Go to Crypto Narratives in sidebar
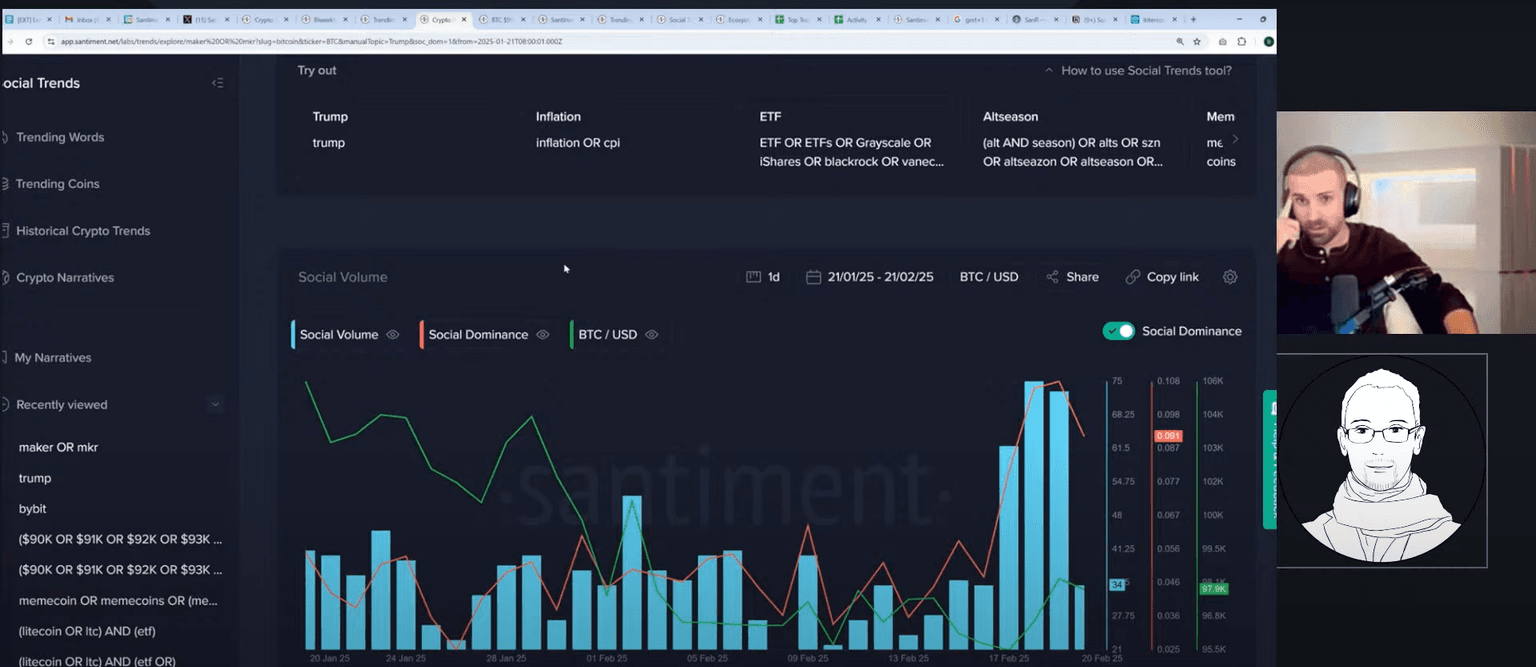The height and width of the screenshot is (667, 1536). (x=65, y=277)
